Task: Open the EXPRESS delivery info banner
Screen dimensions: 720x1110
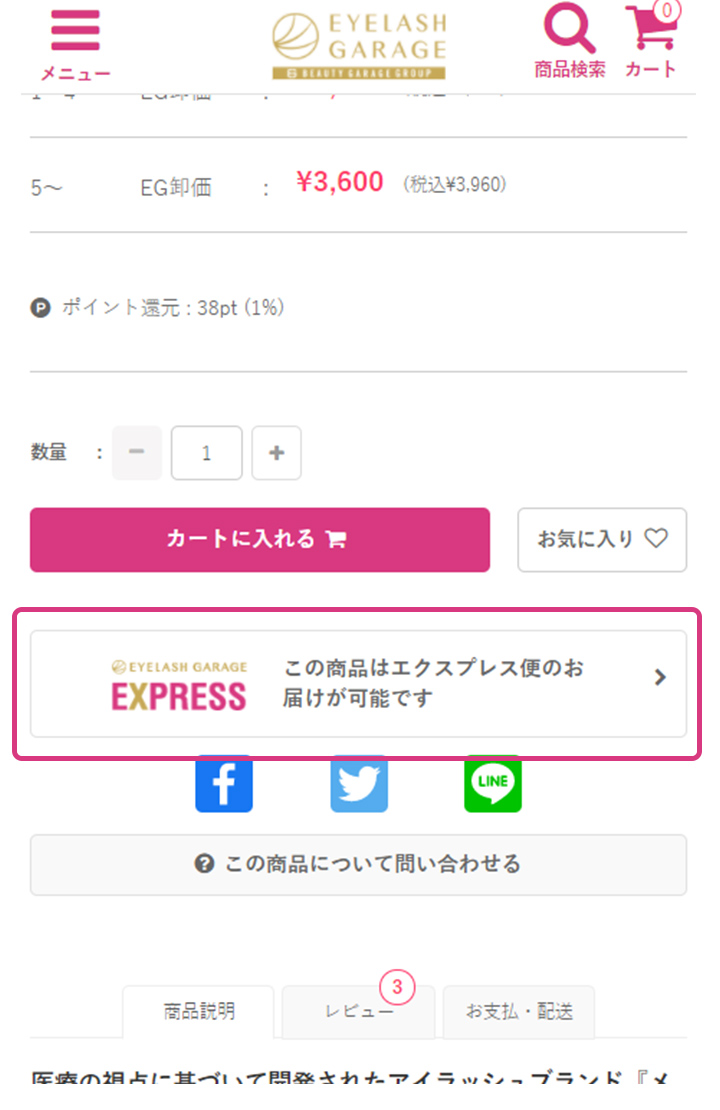Action: [358, 683]
